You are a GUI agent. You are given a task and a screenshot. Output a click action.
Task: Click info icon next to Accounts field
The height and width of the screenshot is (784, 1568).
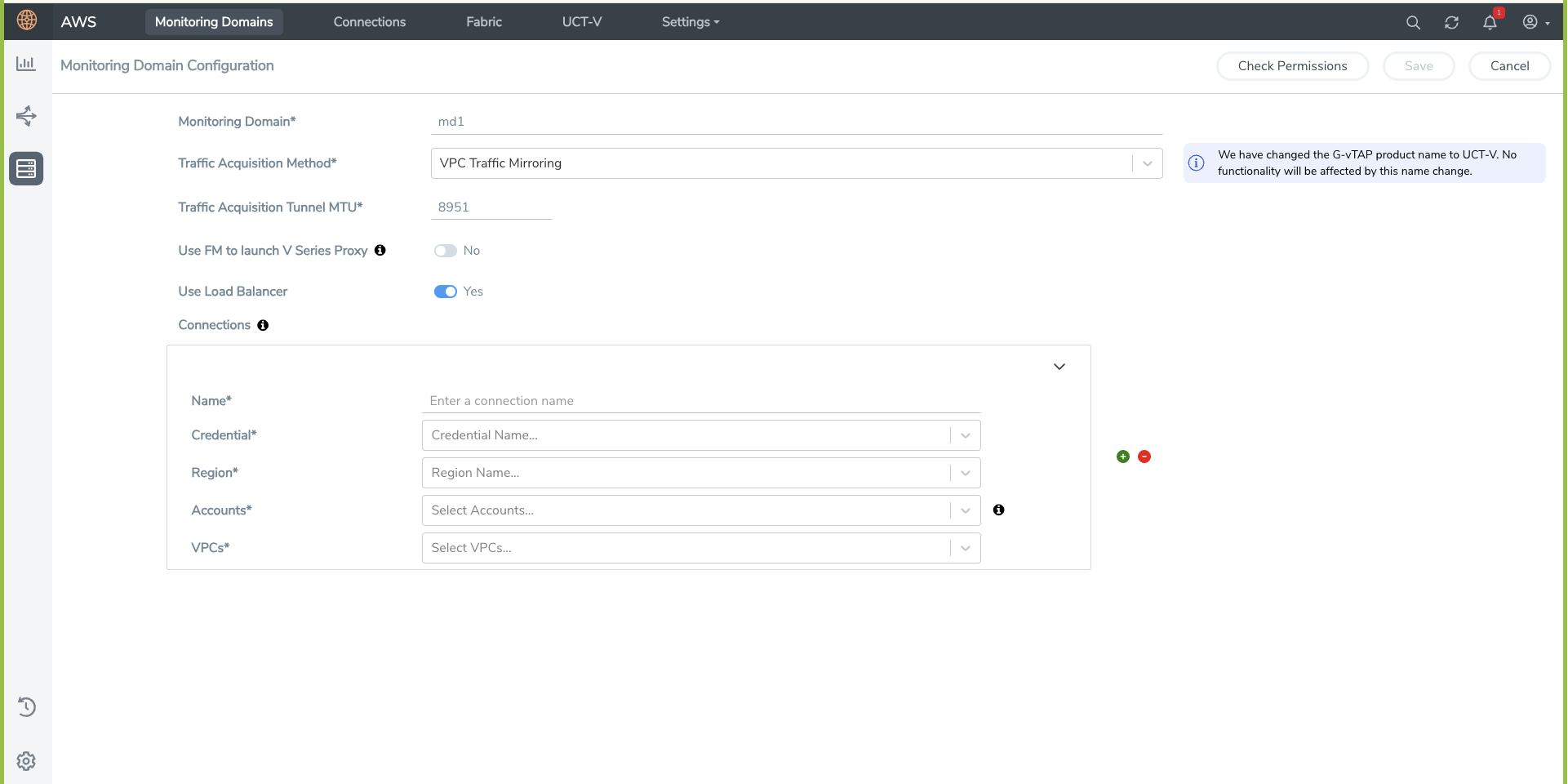(x=998, y=510)
